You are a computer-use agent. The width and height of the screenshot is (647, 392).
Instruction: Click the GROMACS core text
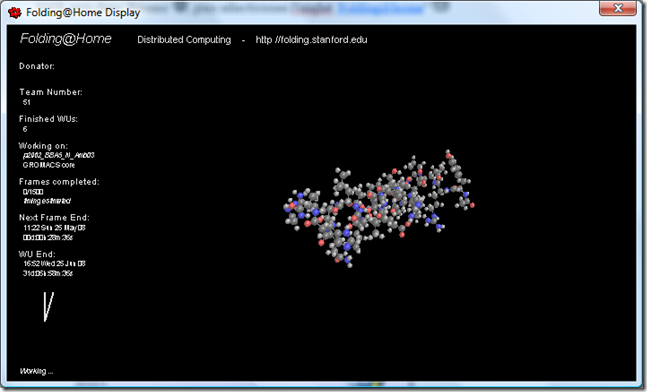point(49,165)
